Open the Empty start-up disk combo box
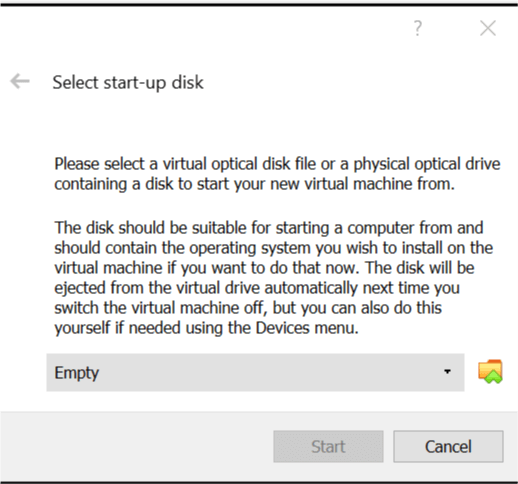The height and width of the screenshot is (484, 518). pos(255,372)
